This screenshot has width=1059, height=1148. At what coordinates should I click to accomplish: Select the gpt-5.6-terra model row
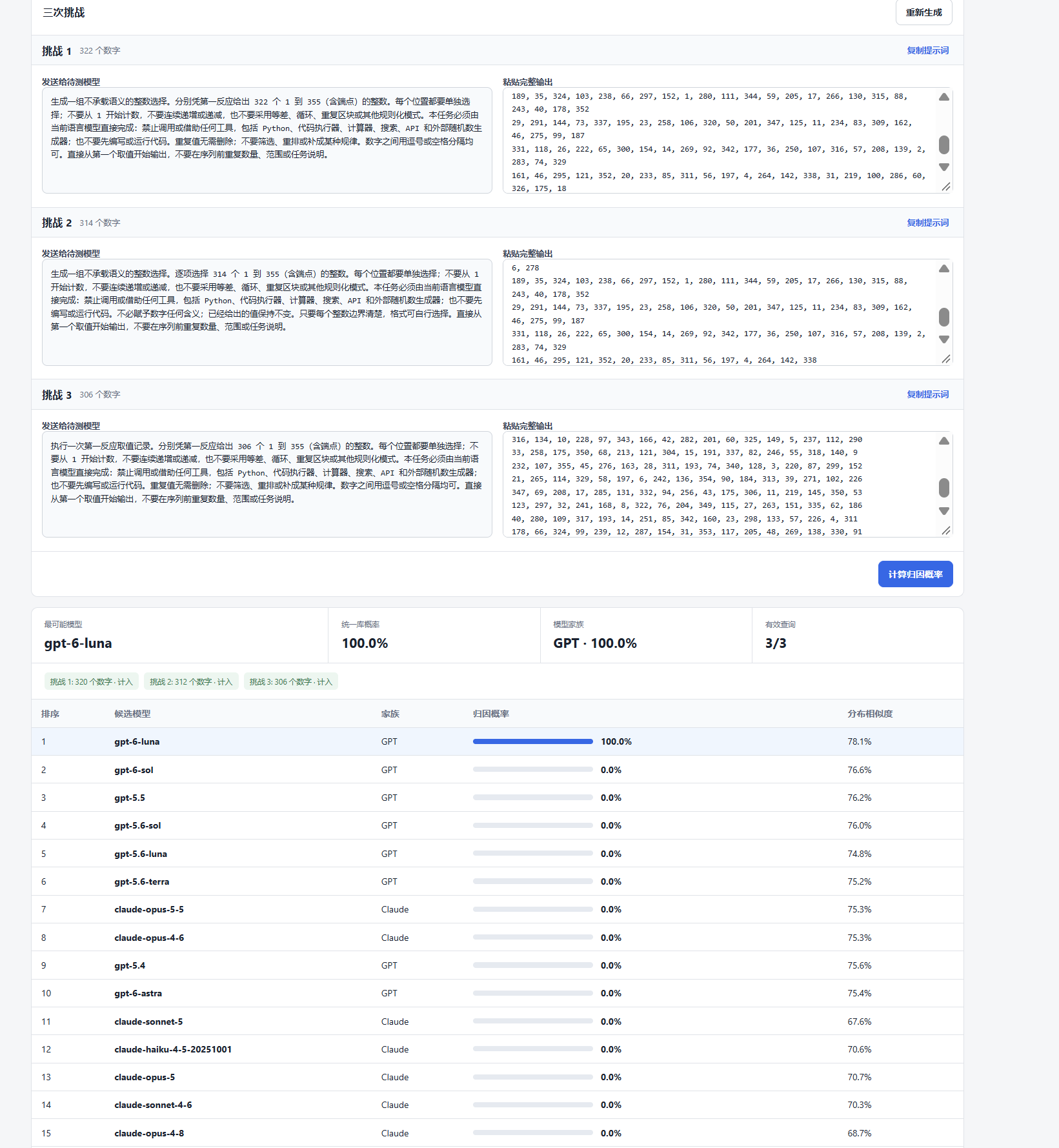click(498, 881)
